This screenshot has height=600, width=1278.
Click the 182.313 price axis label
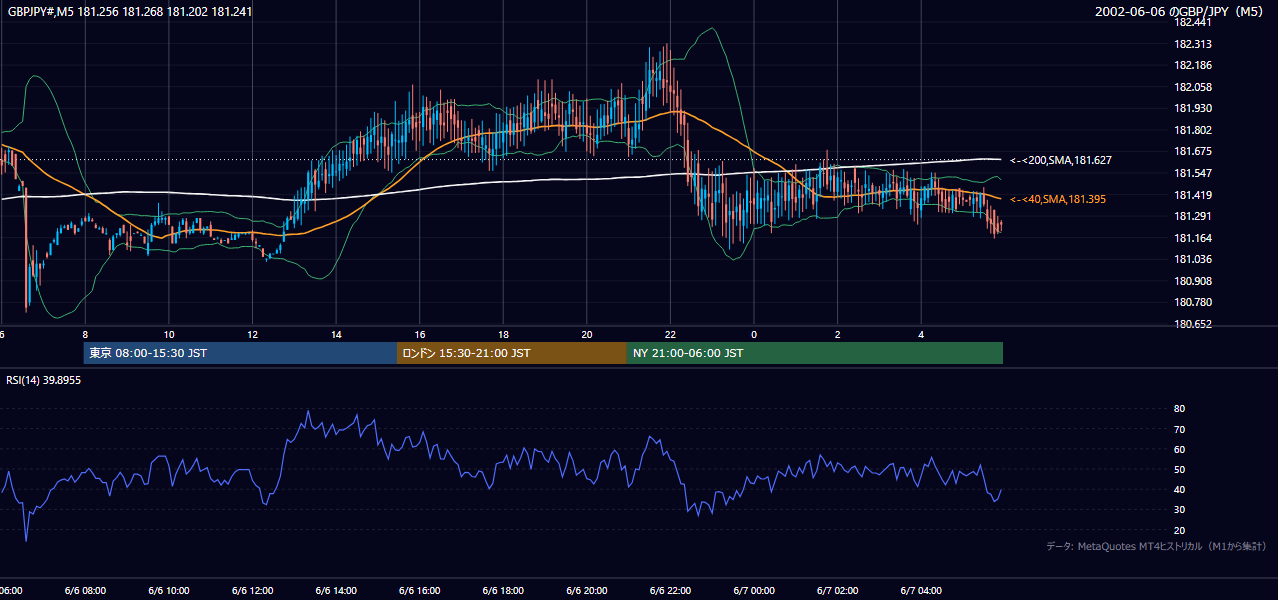[1192, 44]
